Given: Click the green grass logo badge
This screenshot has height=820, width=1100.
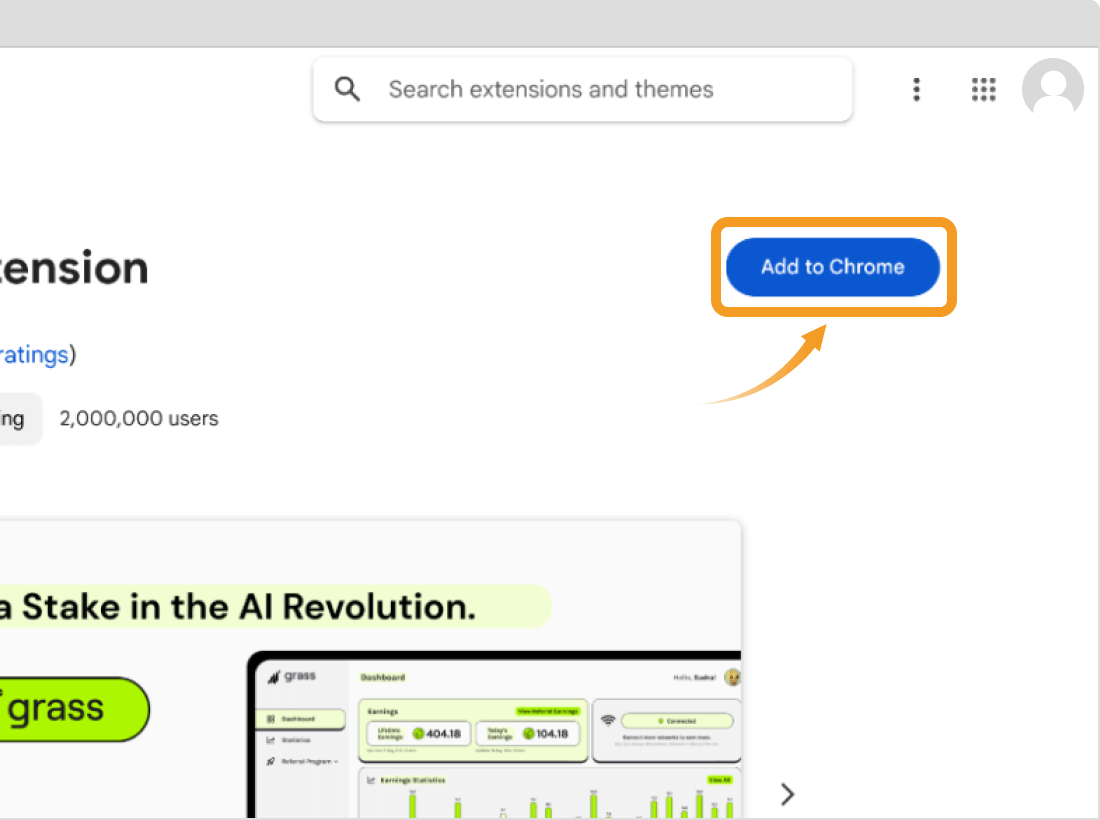Looking at the screenshot, I should [x=74, y=708].
